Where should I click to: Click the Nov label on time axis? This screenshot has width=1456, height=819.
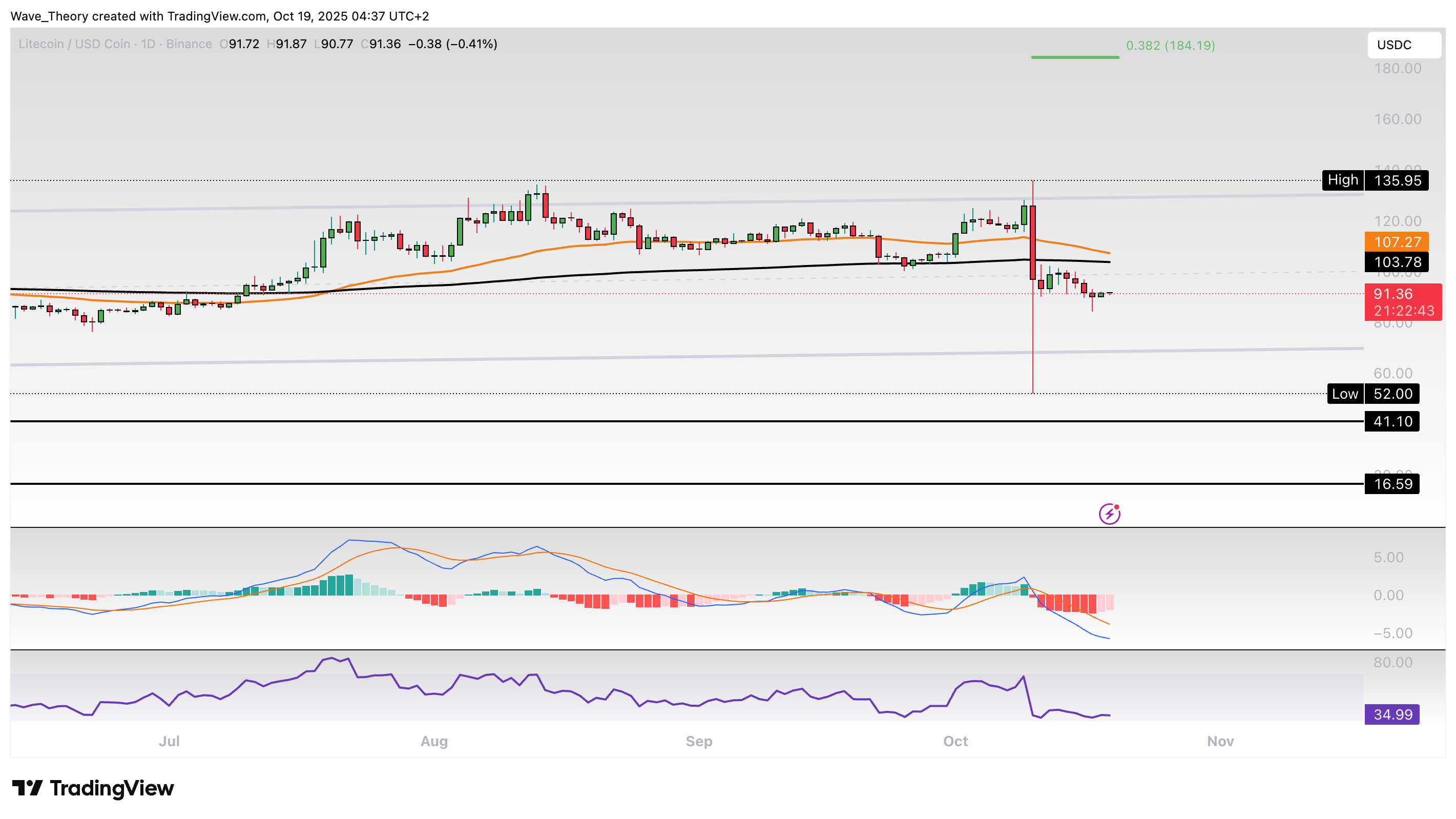(x=1220, y=741)
